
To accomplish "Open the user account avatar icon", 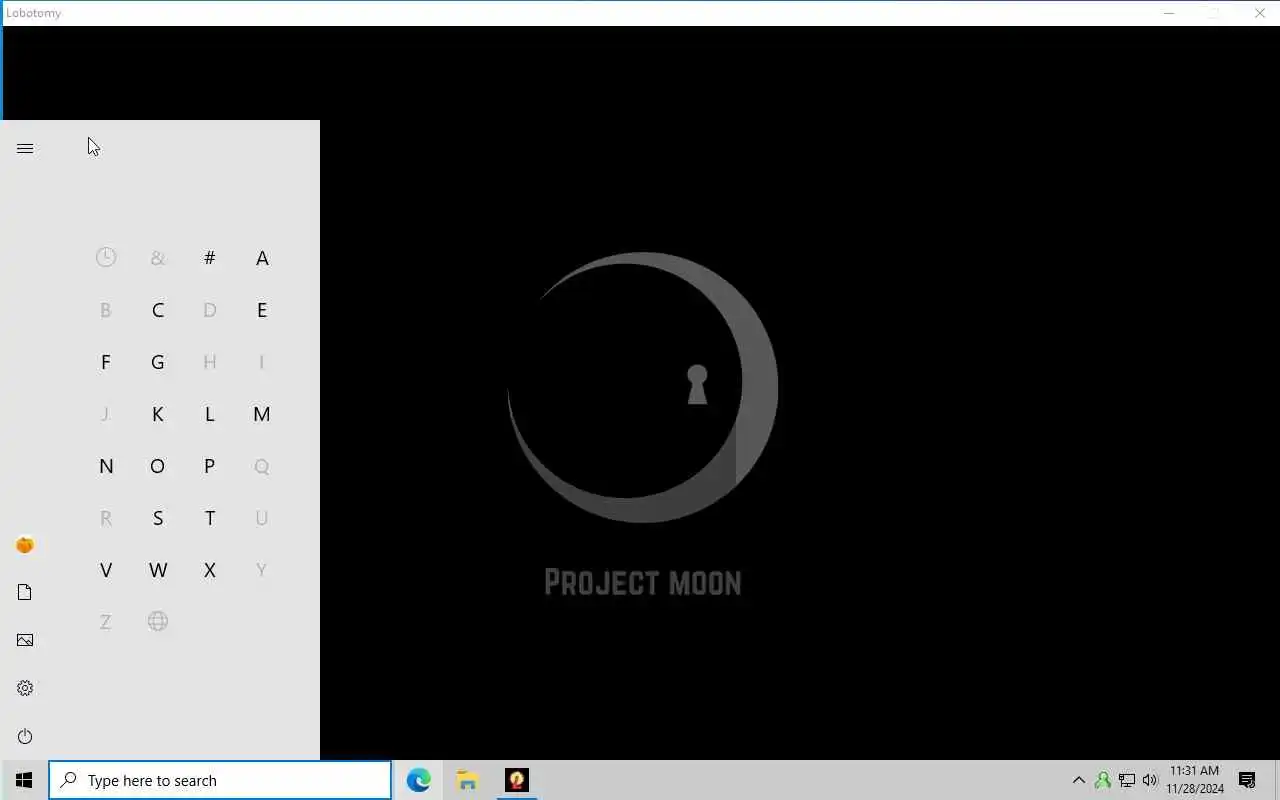I will (25, 545).
